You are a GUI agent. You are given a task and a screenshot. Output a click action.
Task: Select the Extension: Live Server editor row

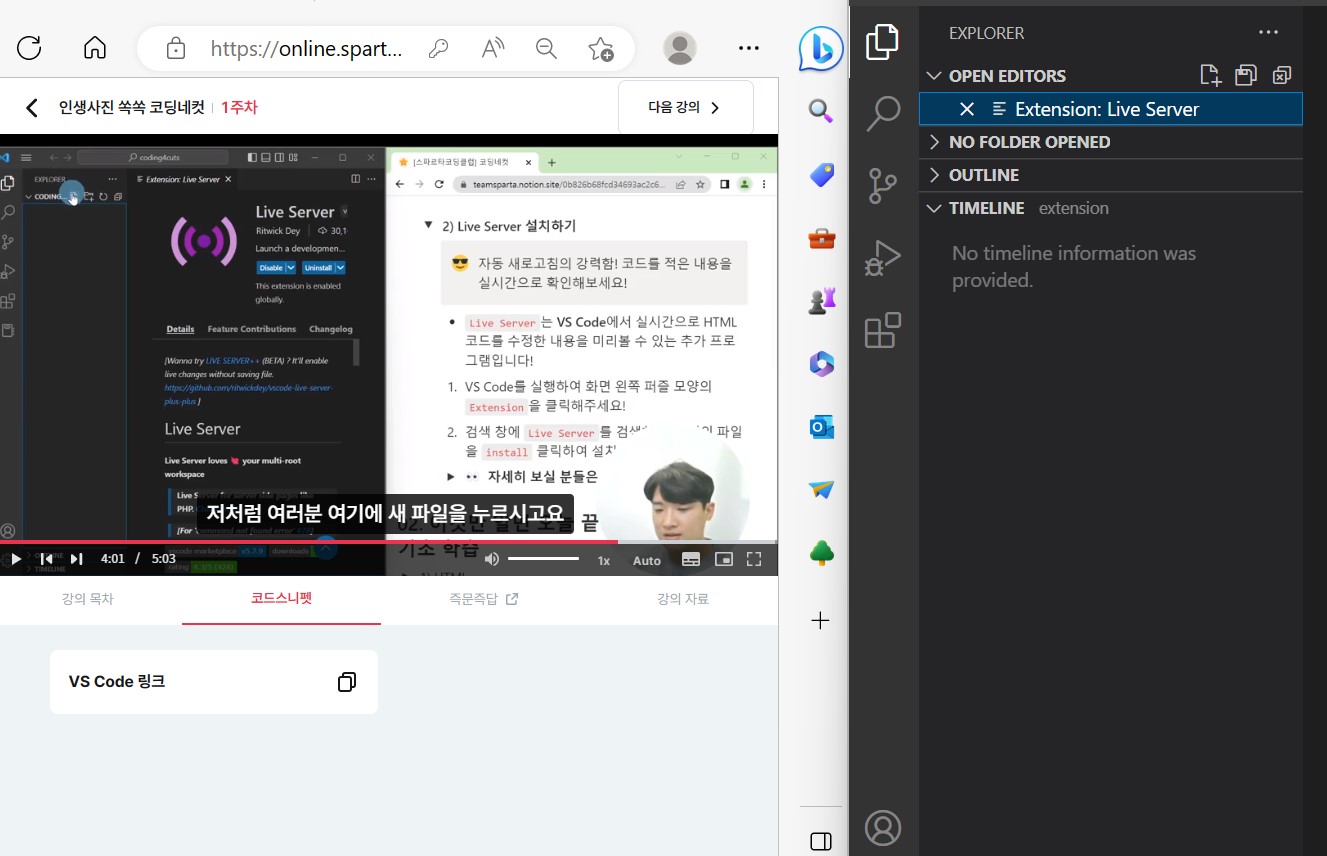pyautogui.click(x=1110, y=109)
